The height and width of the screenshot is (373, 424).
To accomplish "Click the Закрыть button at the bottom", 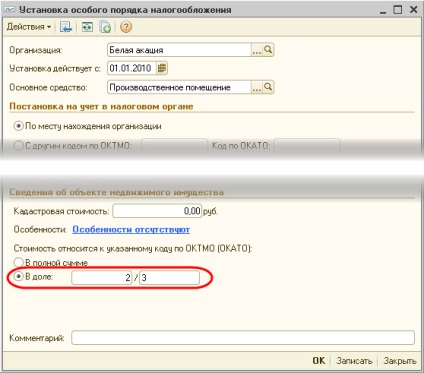I will [x=400, y=361].
